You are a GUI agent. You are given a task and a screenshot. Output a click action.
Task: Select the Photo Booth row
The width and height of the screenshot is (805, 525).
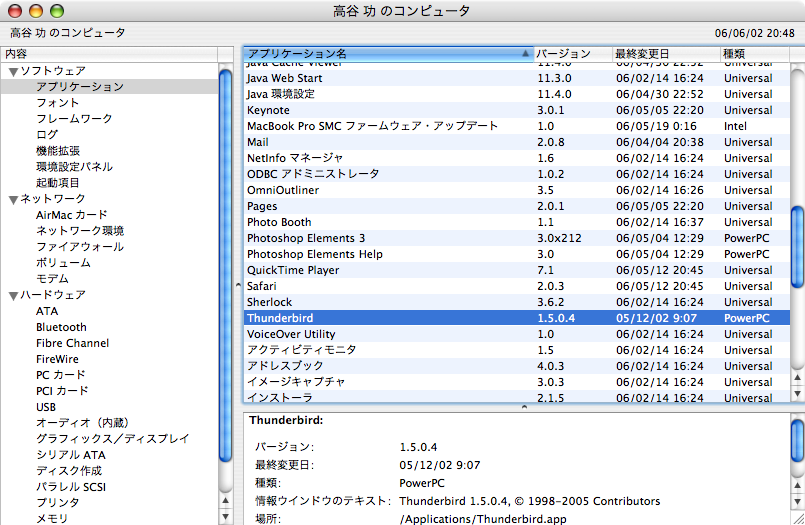click(516, 222)
